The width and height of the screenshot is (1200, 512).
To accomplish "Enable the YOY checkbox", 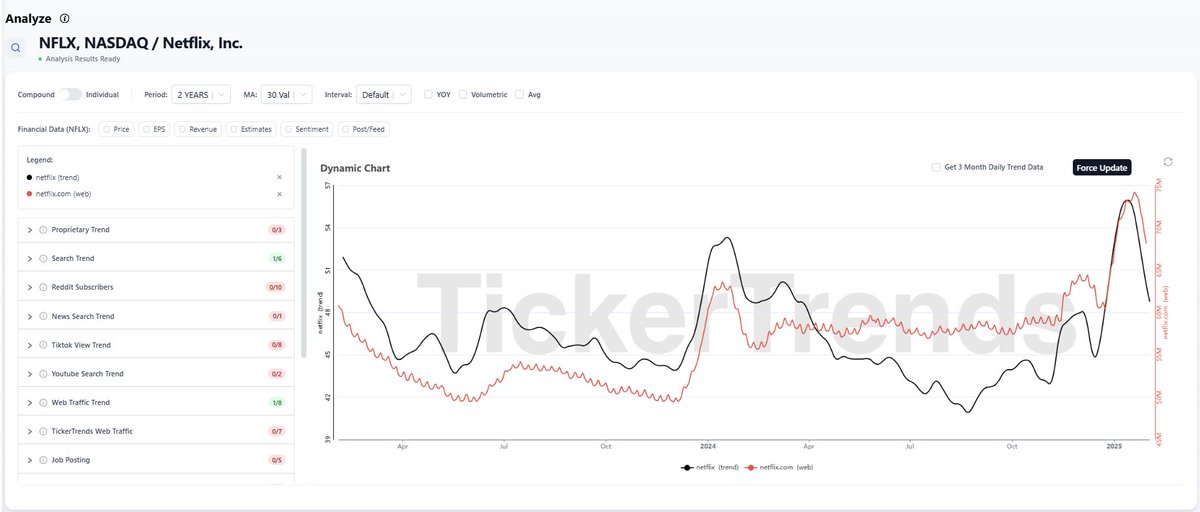I will coord(428,95).
